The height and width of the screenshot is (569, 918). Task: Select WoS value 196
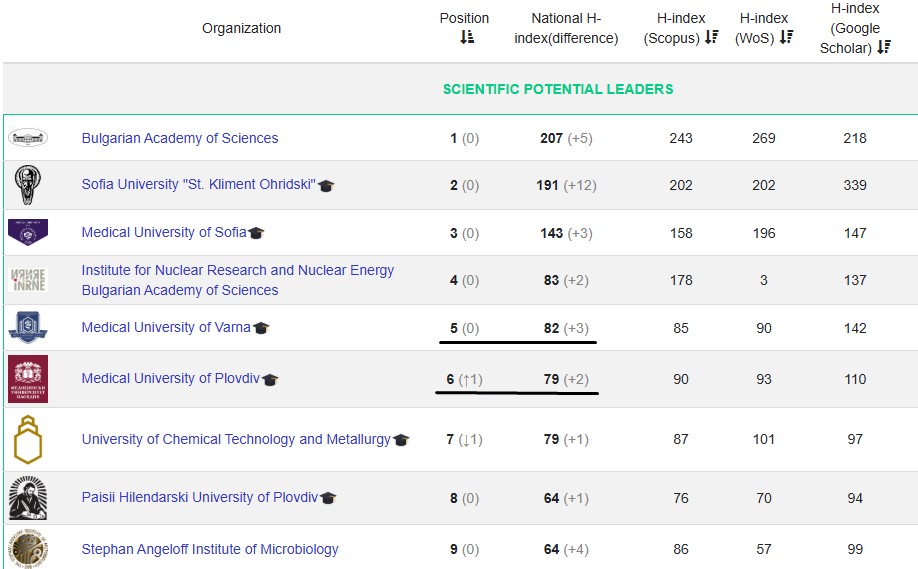(x=764, y=233)
